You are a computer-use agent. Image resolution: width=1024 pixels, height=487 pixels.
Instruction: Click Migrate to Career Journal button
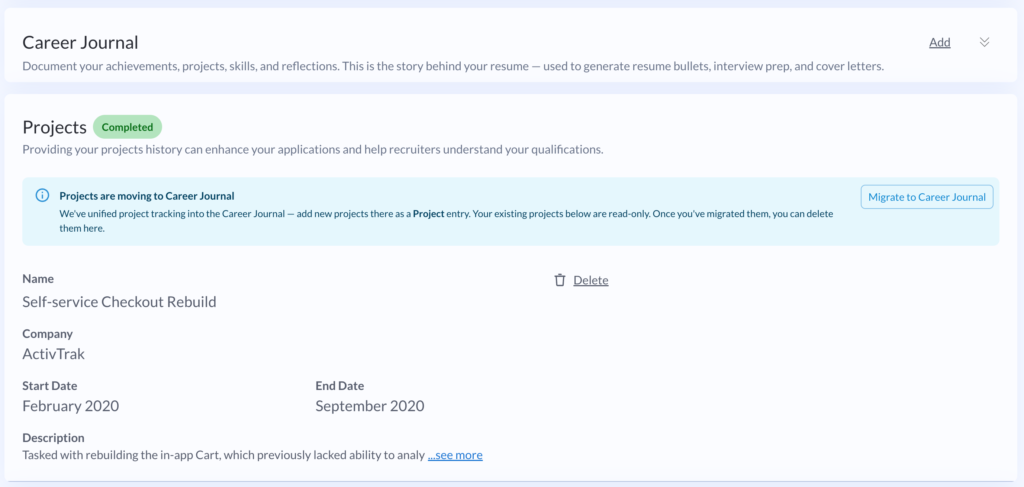tap(927, 197)
